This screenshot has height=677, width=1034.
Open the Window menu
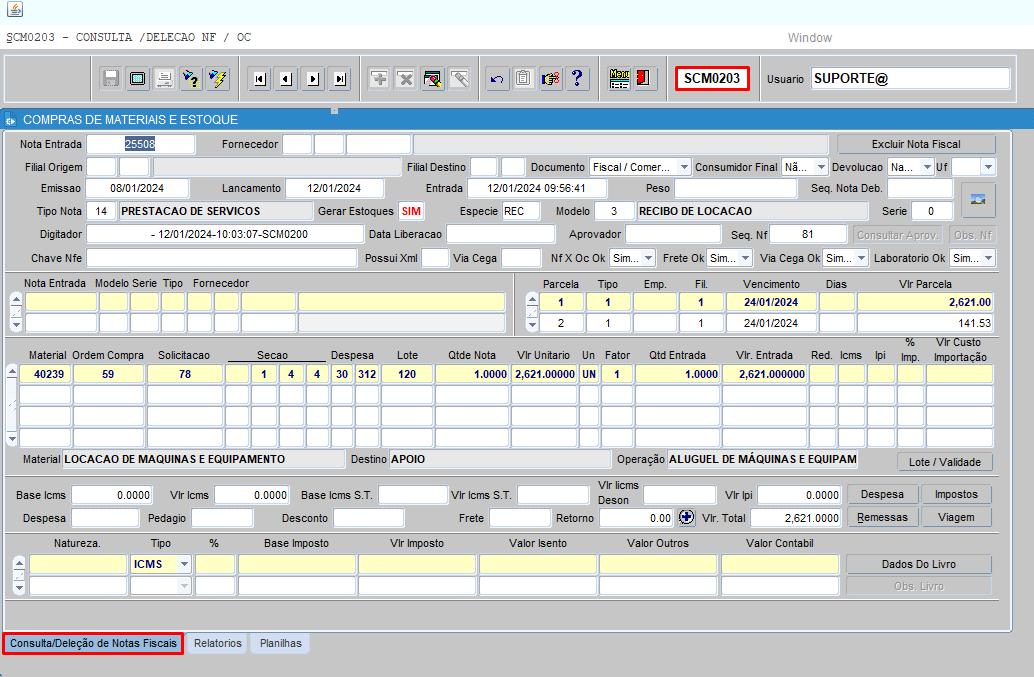pos(810,38)
